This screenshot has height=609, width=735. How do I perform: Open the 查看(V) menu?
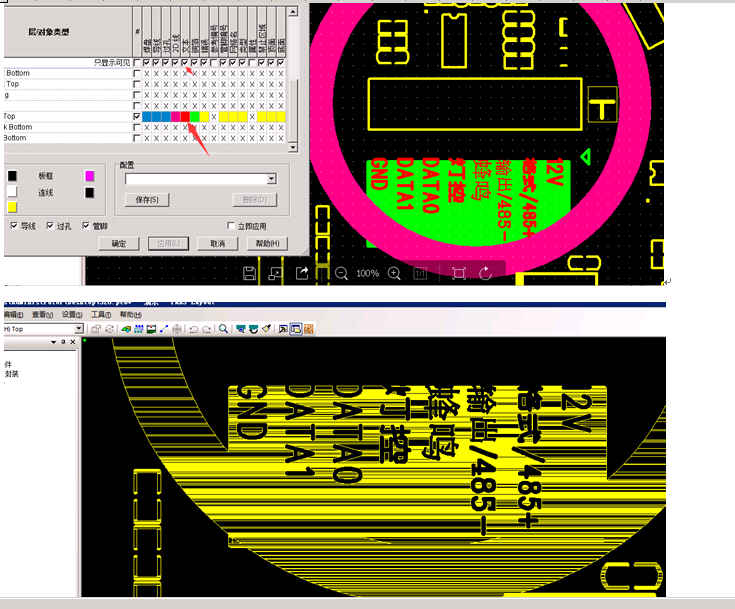(42, 315)
